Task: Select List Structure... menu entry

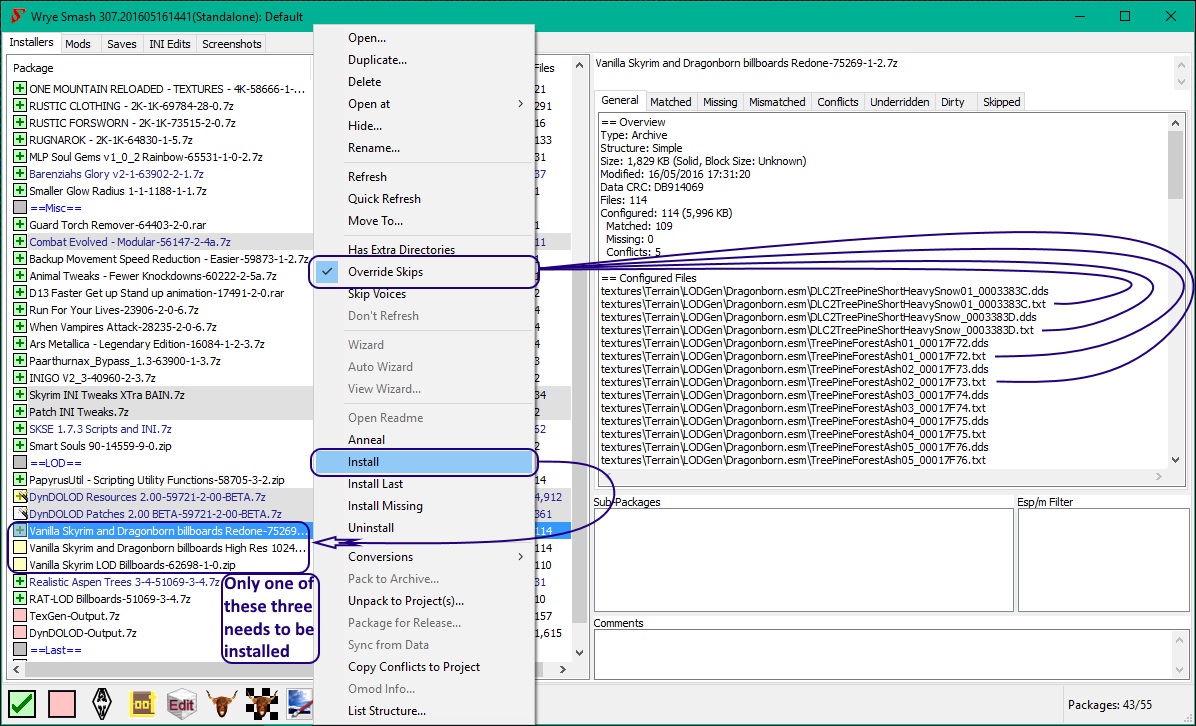Action: [x=423, y=711]
